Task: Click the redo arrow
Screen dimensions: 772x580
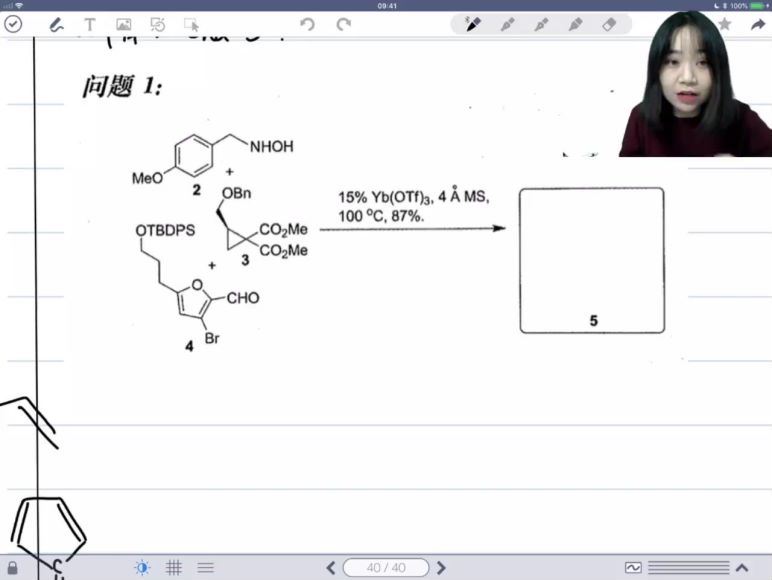Action: coord(344,24)
